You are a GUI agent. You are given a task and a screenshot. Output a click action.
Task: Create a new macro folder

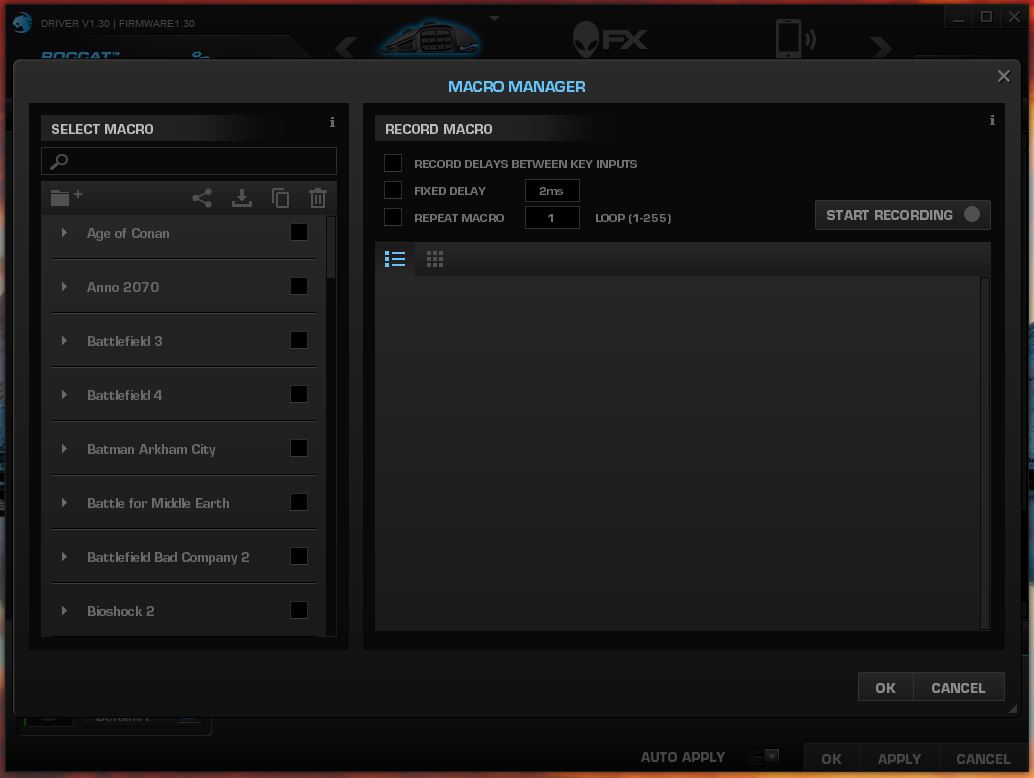[64, 197]
